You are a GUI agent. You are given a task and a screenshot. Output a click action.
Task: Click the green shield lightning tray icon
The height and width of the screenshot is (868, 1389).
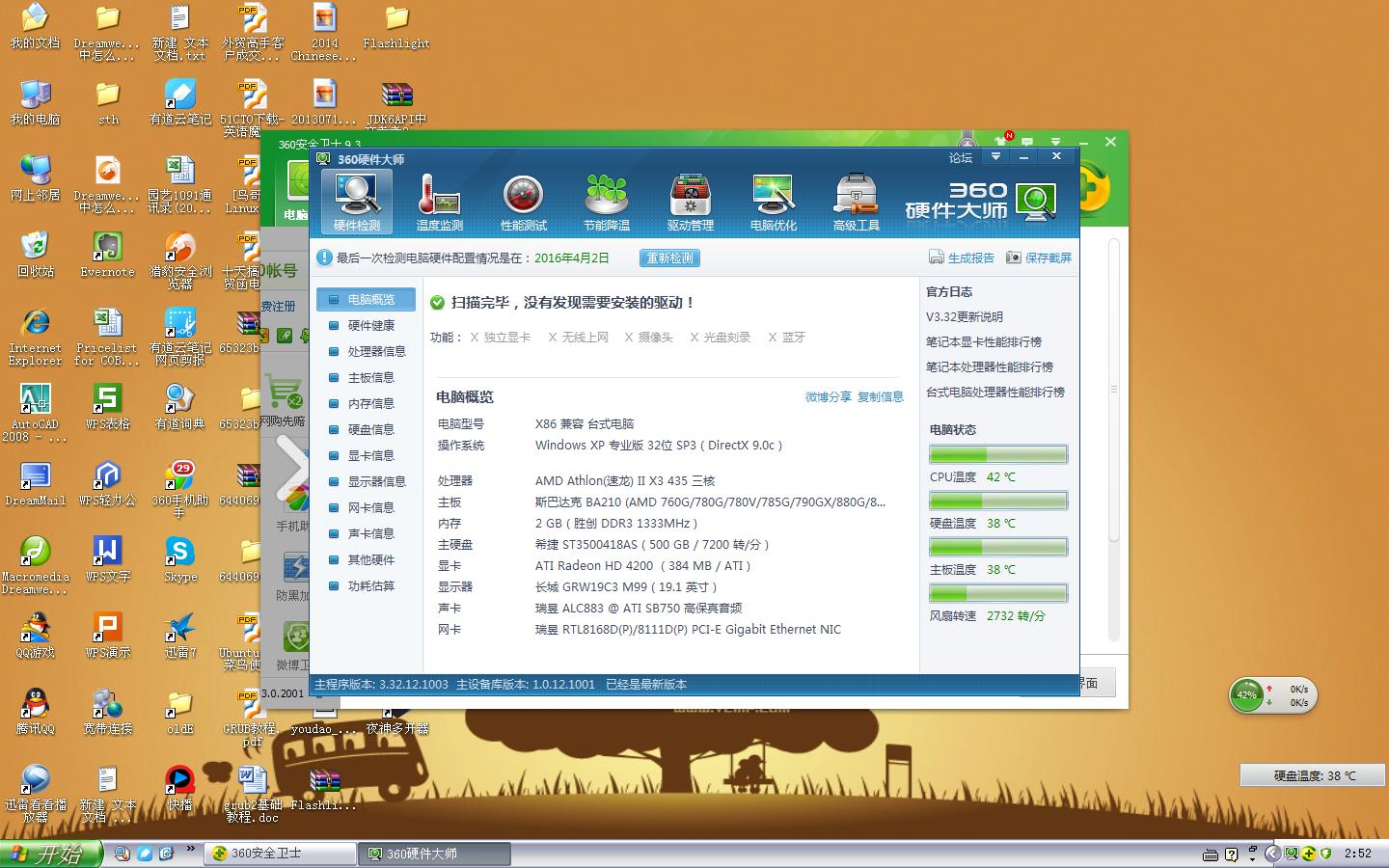(1325, 854)
